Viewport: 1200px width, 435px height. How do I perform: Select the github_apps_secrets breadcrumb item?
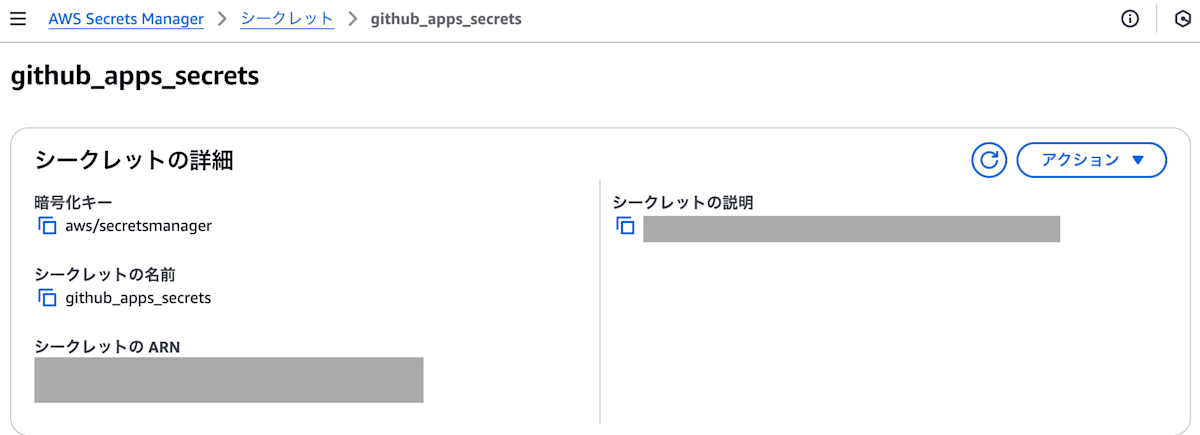point(446,19)
